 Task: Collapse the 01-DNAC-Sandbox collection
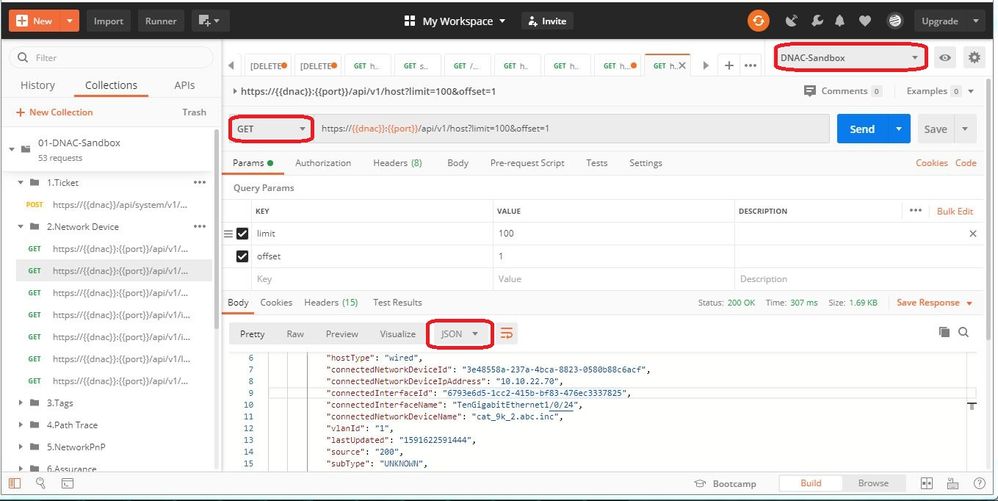tap(11, 150)
